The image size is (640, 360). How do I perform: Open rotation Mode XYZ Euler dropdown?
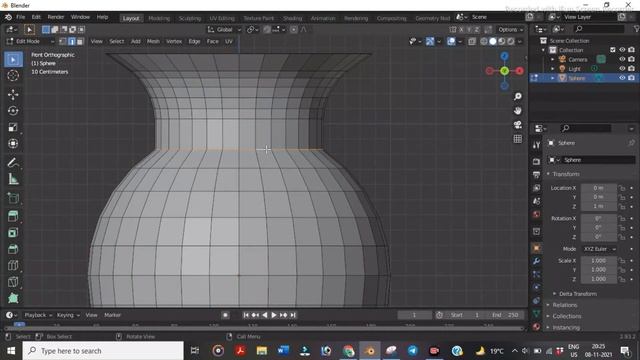(599, 249)
